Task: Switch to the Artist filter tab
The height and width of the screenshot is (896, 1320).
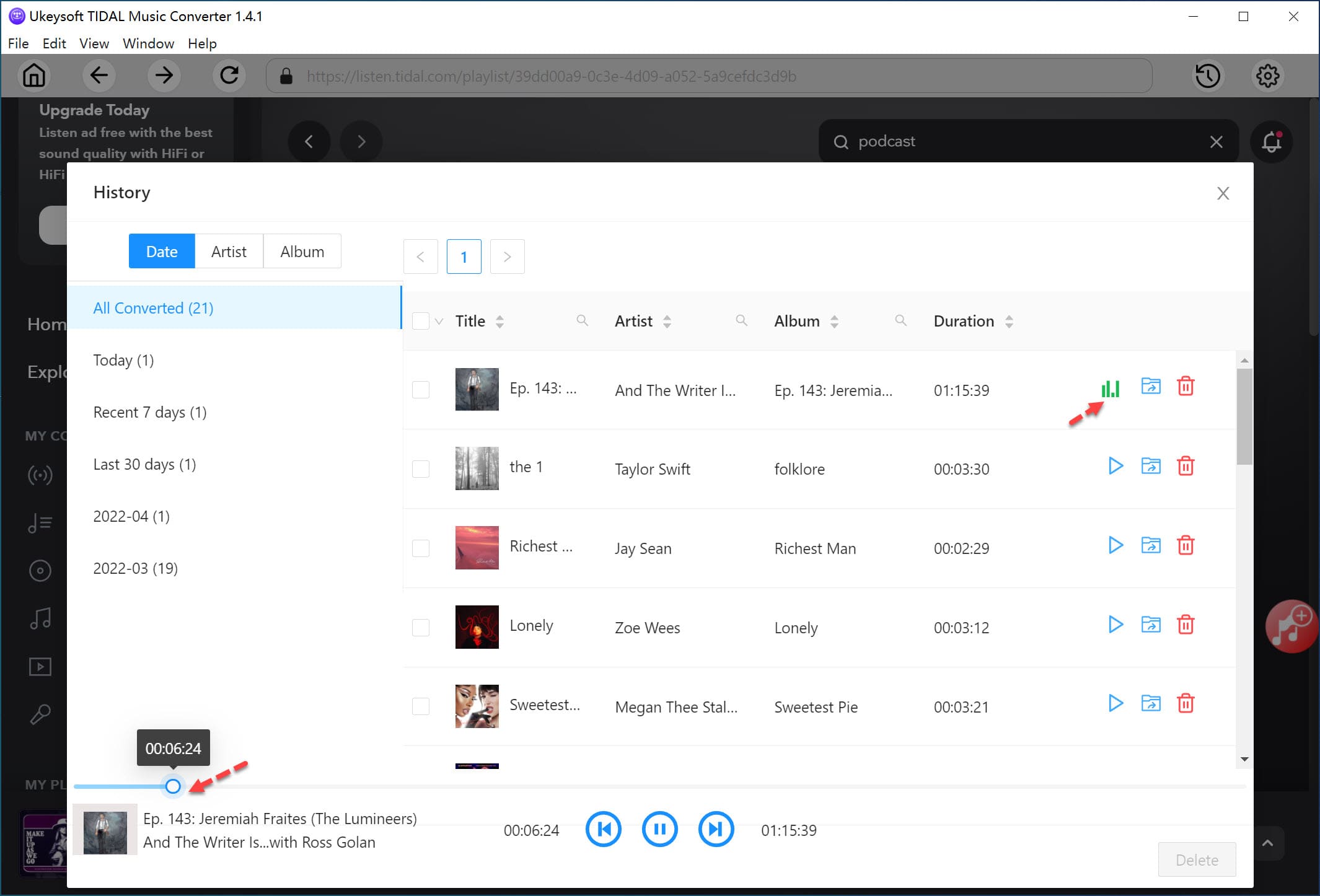Action: click(x=229, y=251)
